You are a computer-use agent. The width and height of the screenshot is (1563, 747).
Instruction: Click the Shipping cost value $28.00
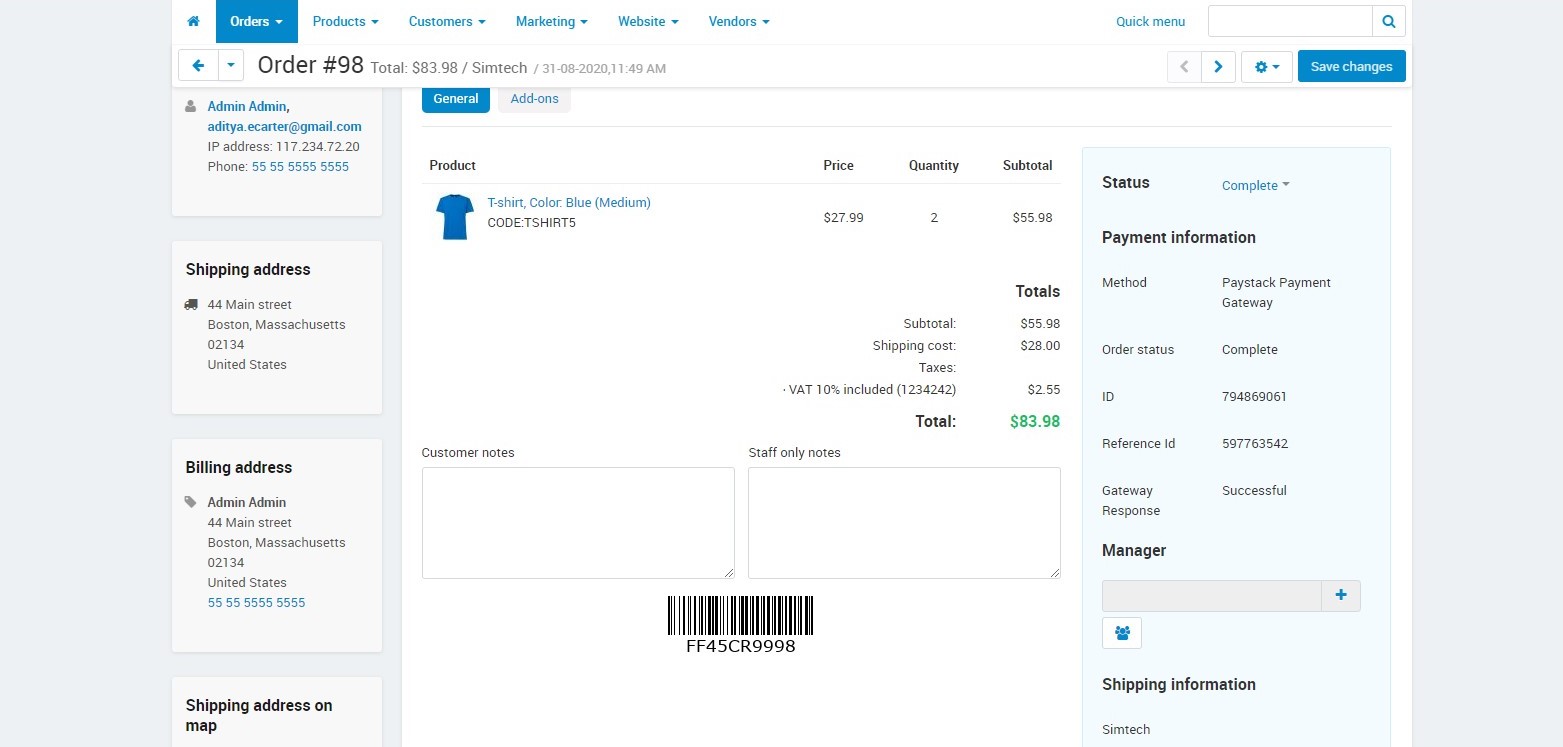point(1040,345)
